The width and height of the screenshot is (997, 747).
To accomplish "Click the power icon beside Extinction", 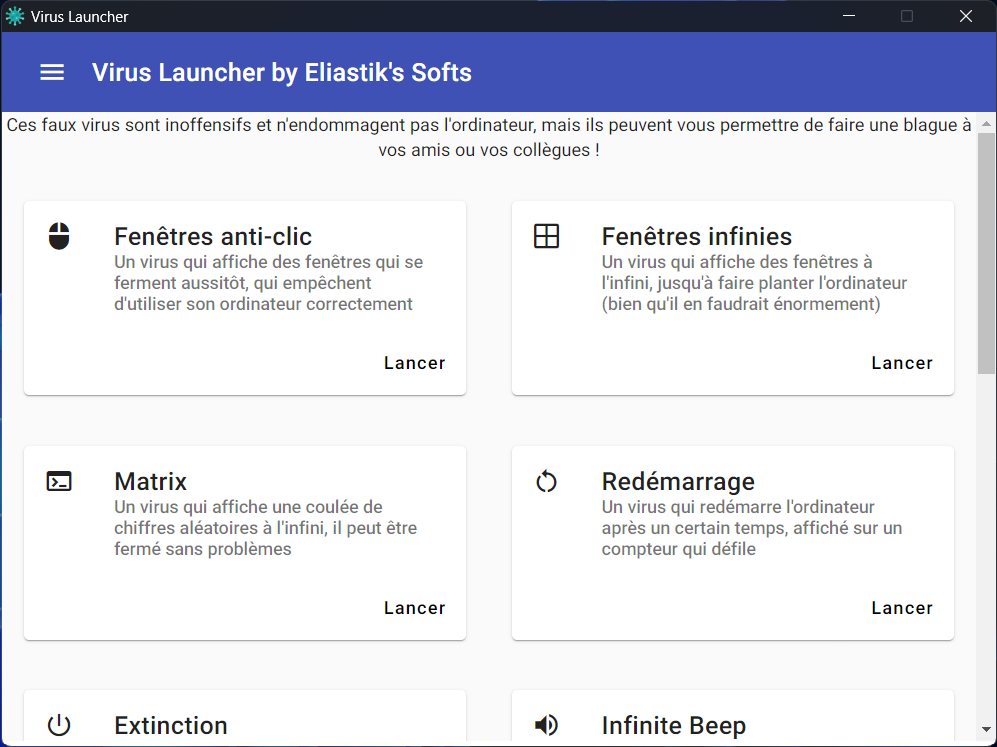I will pyautogui.click(x=59, y=725).
